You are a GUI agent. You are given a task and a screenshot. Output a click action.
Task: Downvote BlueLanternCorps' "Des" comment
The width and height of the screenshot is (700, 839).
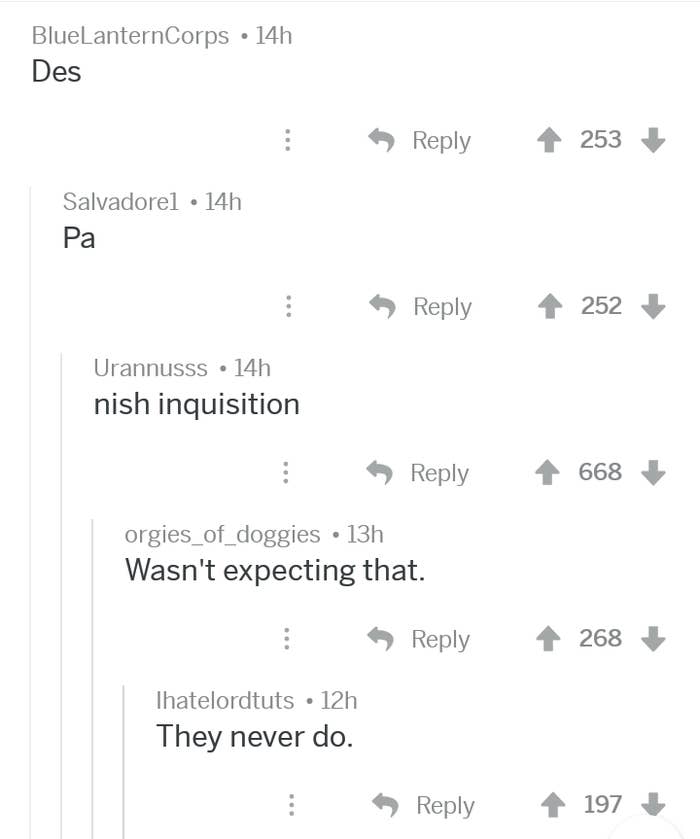click(653, 140)
